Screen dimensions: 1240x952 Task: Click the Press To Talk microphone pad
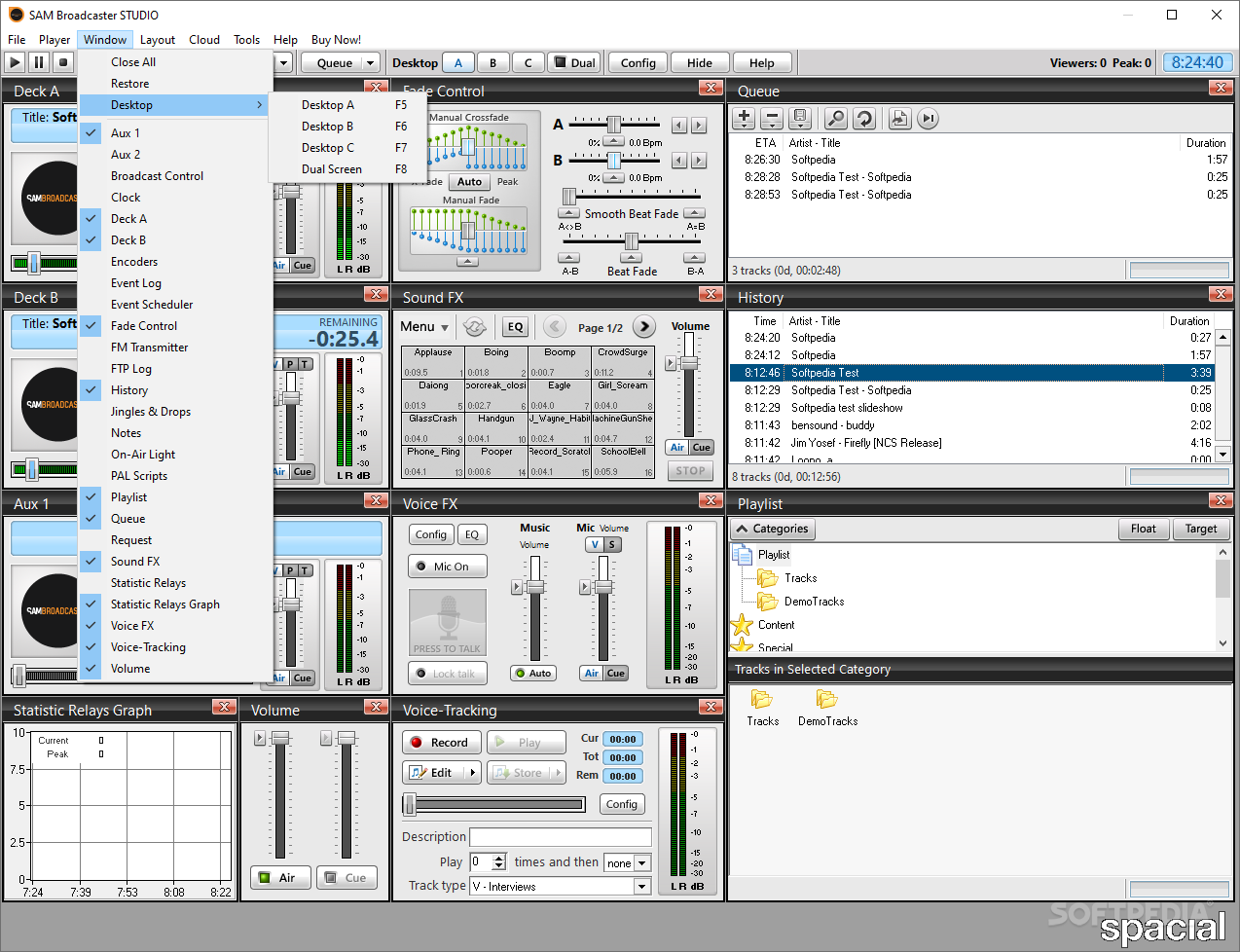[x=448, y=622]
